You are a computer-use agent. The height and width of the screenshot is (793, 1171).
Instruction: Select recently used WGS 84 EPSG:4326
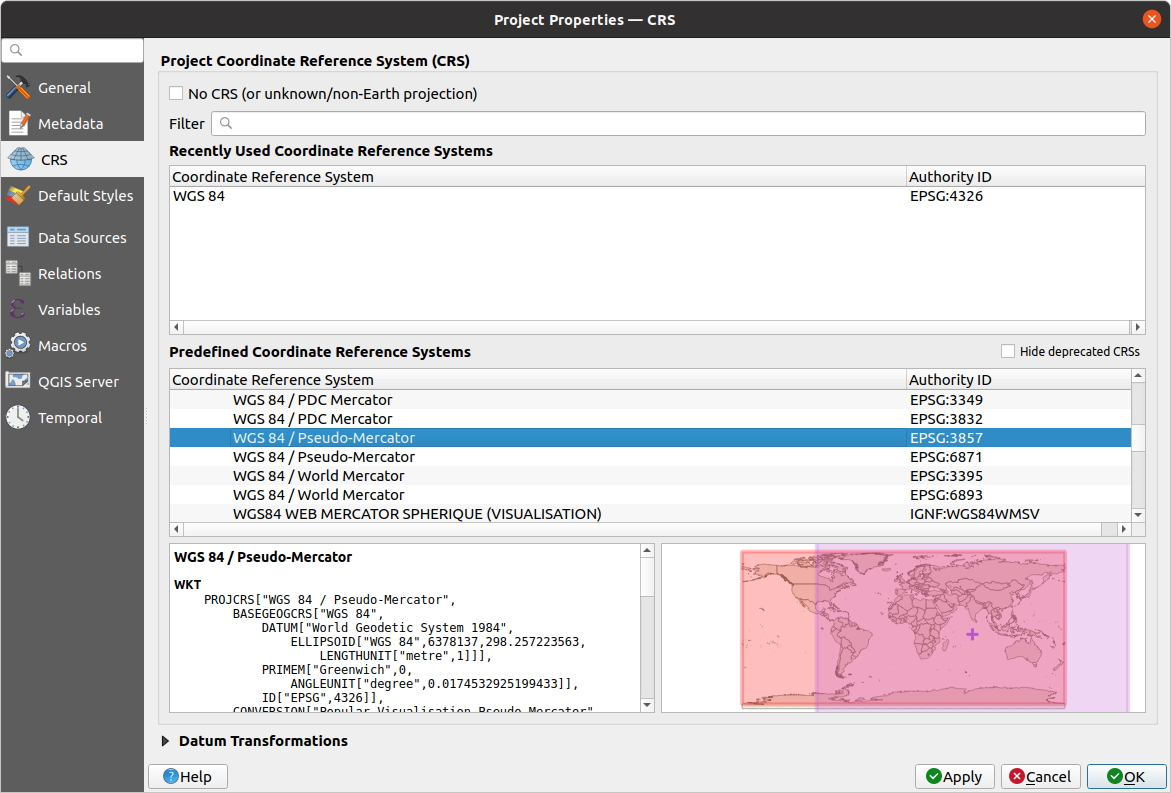pyautogui.click(x=199, y=196)
